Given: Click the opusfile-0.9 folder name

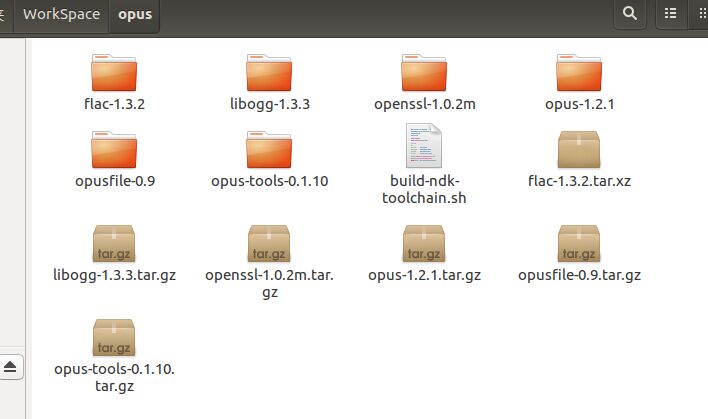Looking at the screenshot, I should 115,181.
